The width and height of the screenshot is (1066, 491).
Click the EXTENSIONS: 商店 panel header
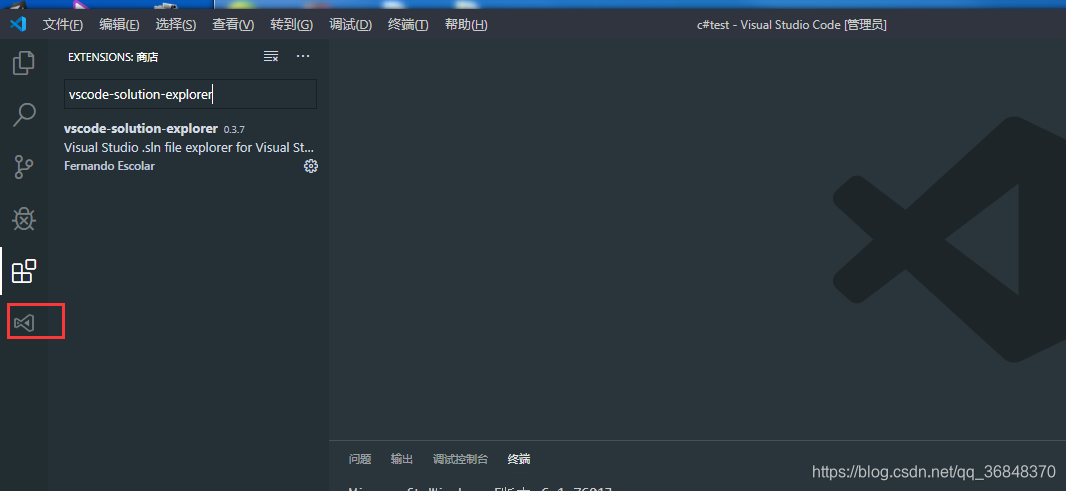113,57
